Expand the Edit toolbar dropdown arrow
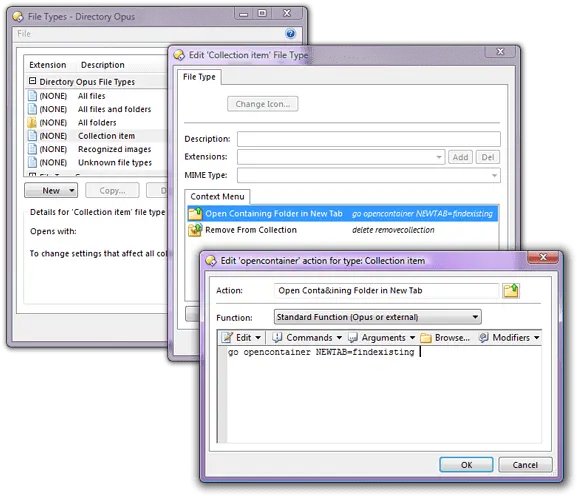This screenshot has width=577, height=496. (x=258, y=337)
